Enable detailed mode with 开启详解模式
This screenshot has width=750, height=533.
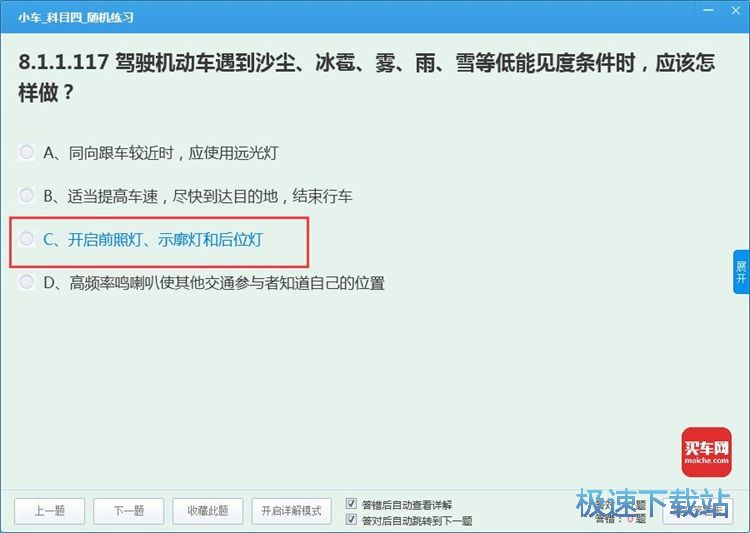[291, 511]
